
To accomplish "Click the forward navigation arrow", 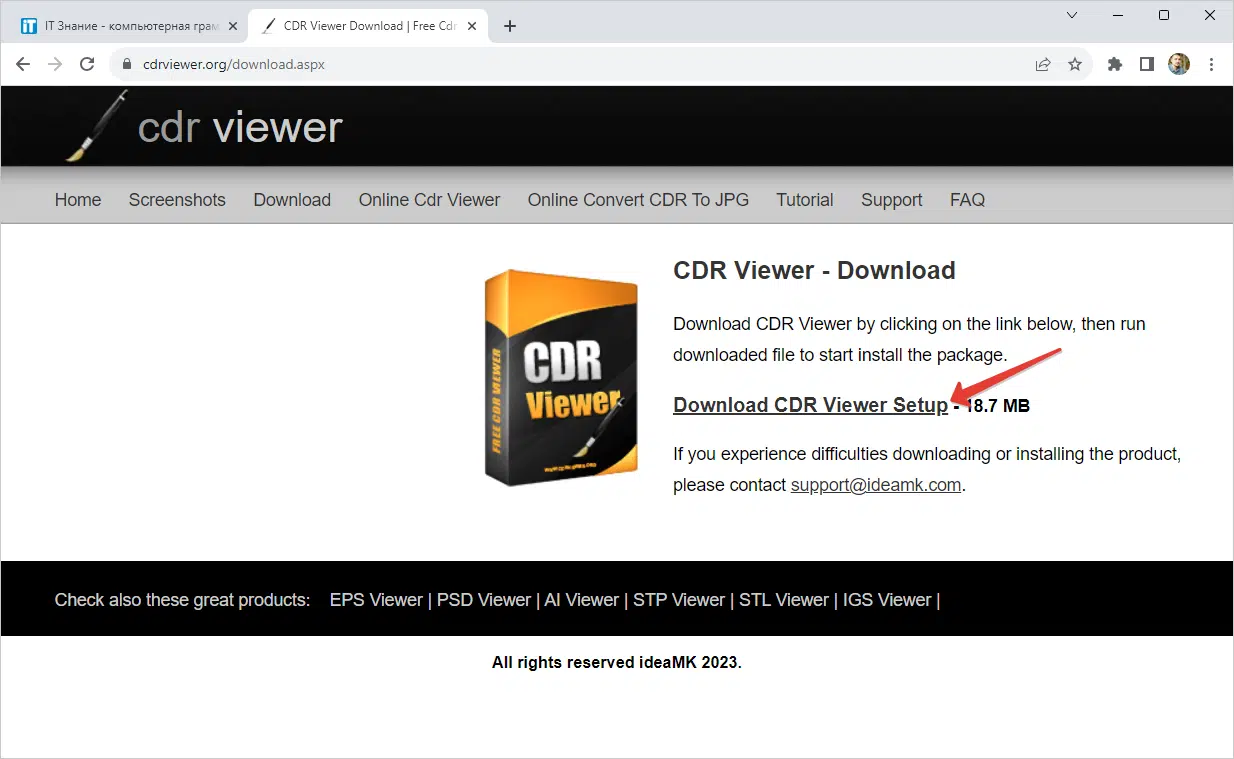I will pyautogui.click(x=55, y=64).
